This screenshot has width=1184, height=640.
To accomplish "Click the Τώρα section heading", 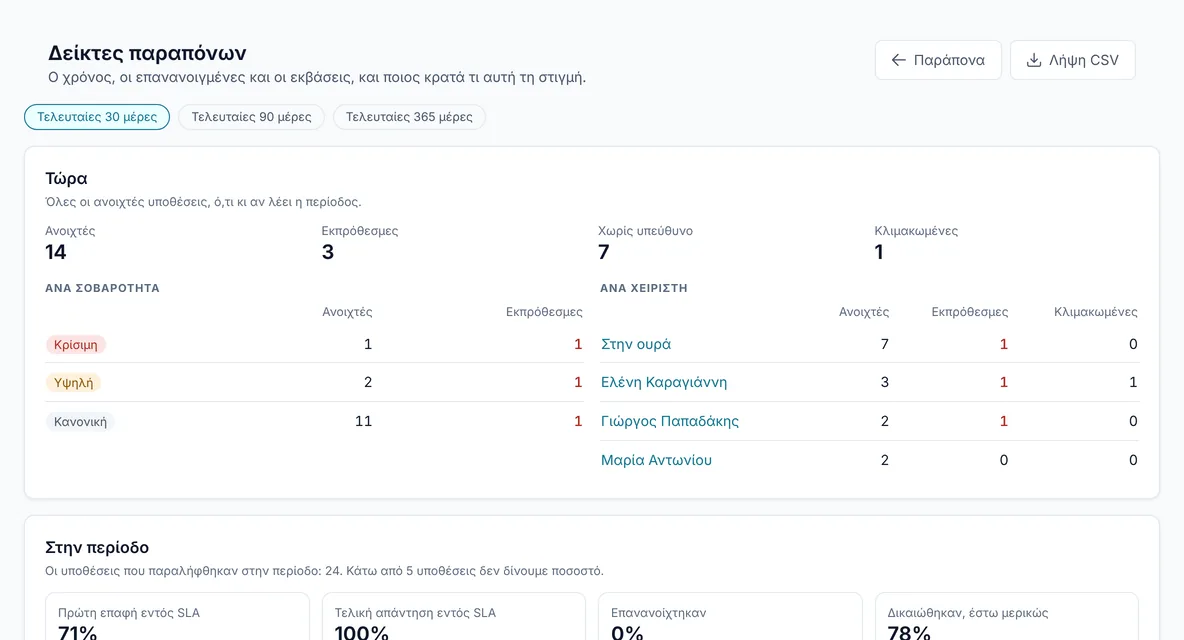I will (x=66, y=179).
